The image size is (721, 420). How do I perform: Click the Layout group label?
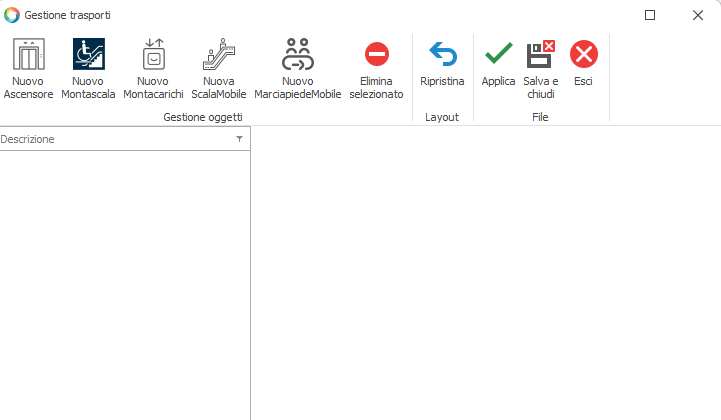point(442,117)
